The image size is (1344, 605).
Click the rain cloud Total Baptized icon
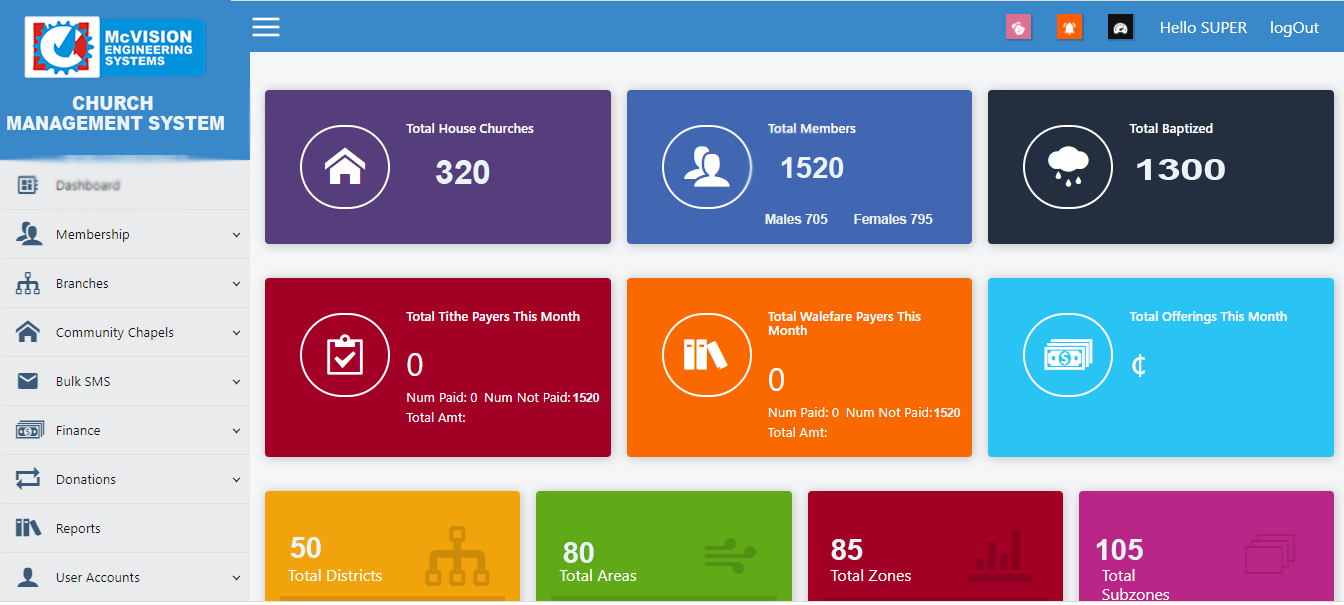1067,167
